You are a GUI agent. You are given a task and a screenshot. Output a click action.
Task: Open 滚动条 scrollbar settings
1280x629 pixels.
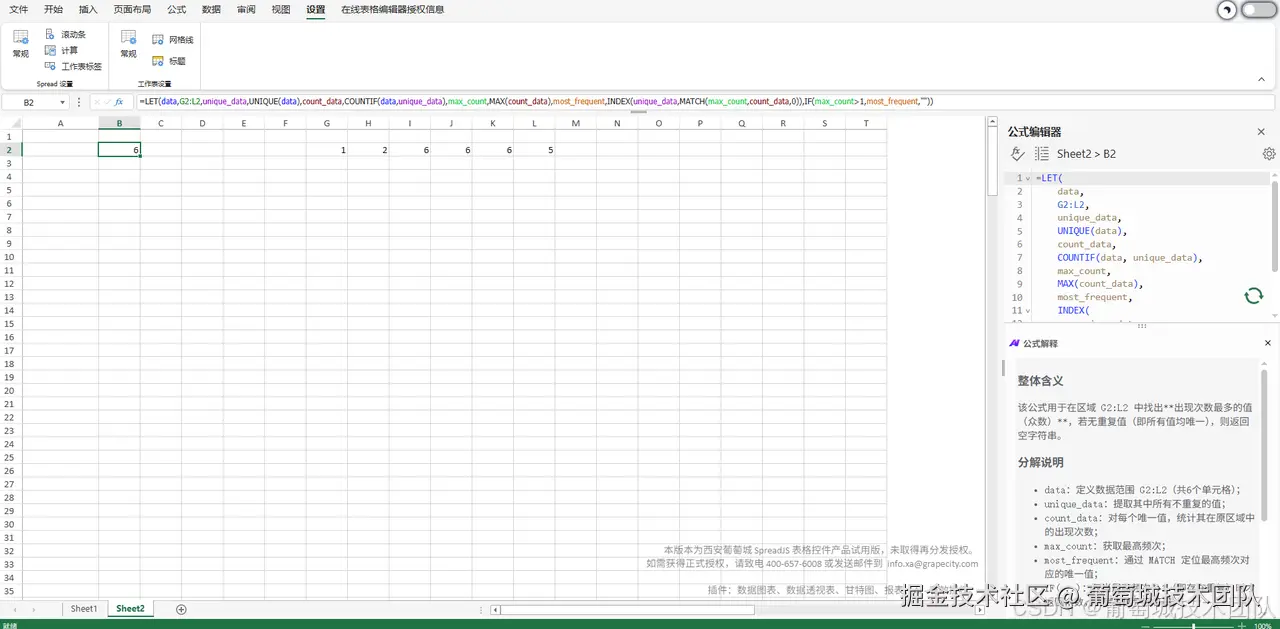coord(65,34)
